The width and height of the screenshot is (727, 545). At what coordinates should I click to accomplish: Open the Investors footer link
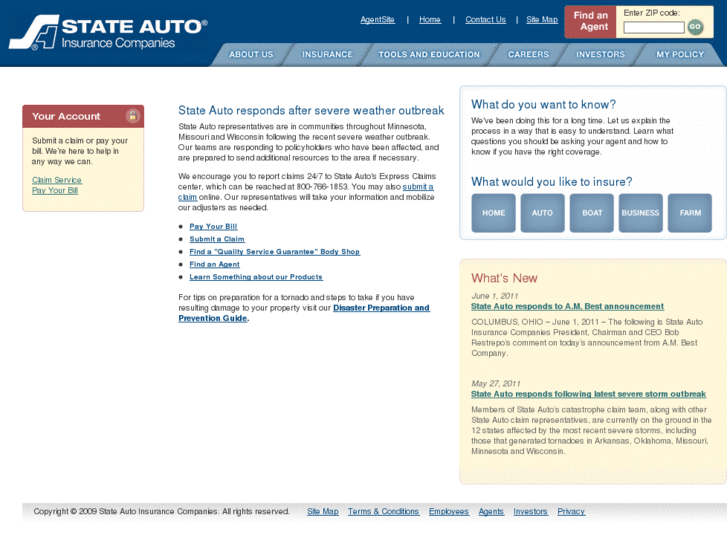530,512
